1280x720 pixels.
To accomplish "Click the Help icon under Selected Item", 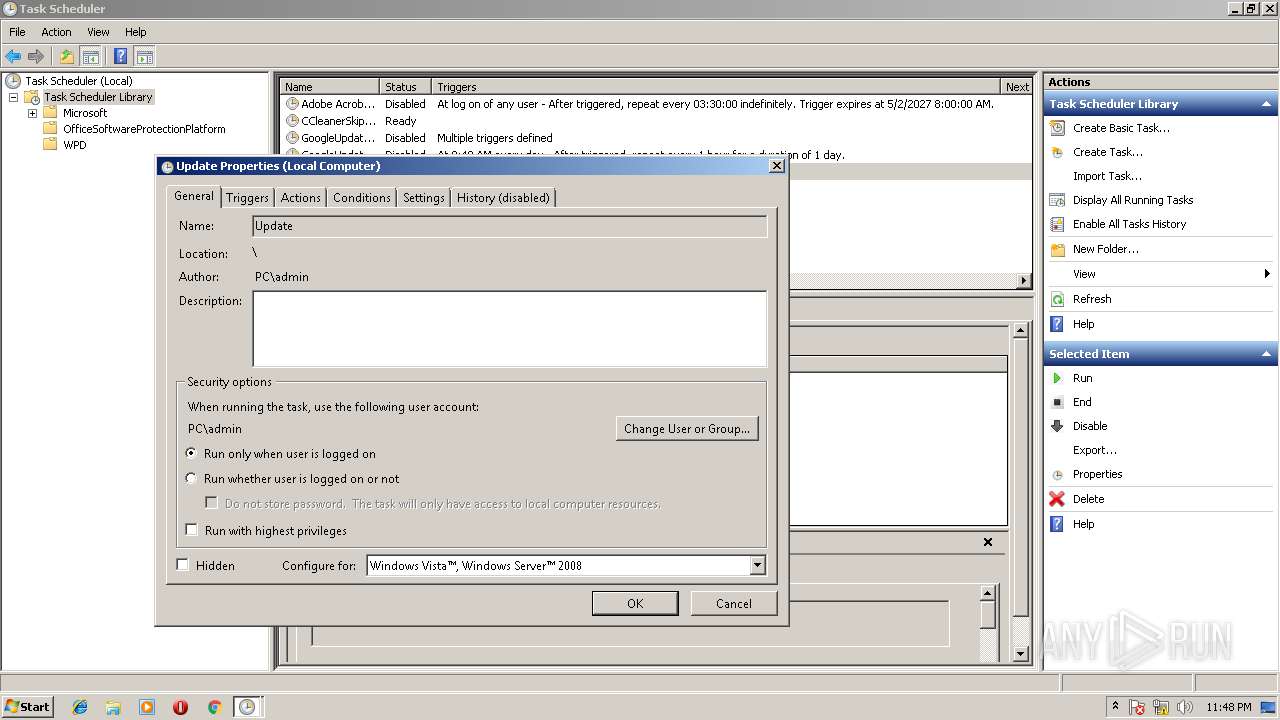I will click(1057, 524).
